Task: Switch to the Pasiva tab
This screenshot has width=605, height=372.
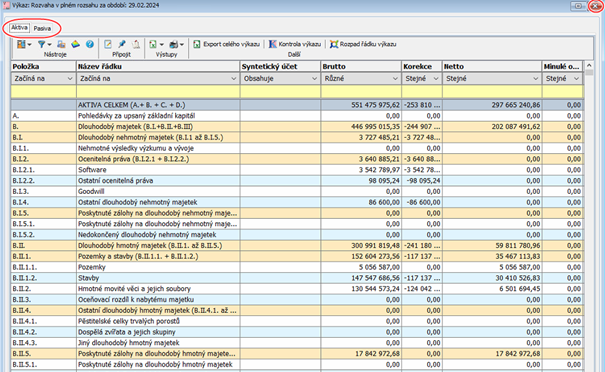Action: [42, 28]
